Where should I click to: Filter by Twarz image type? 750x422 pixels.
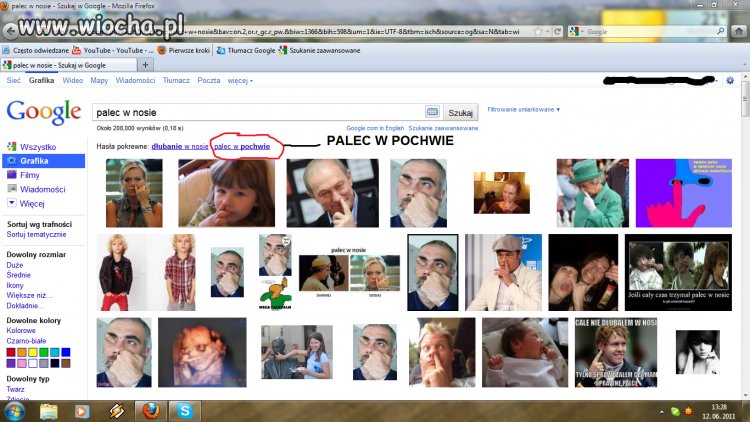(15, 389)
